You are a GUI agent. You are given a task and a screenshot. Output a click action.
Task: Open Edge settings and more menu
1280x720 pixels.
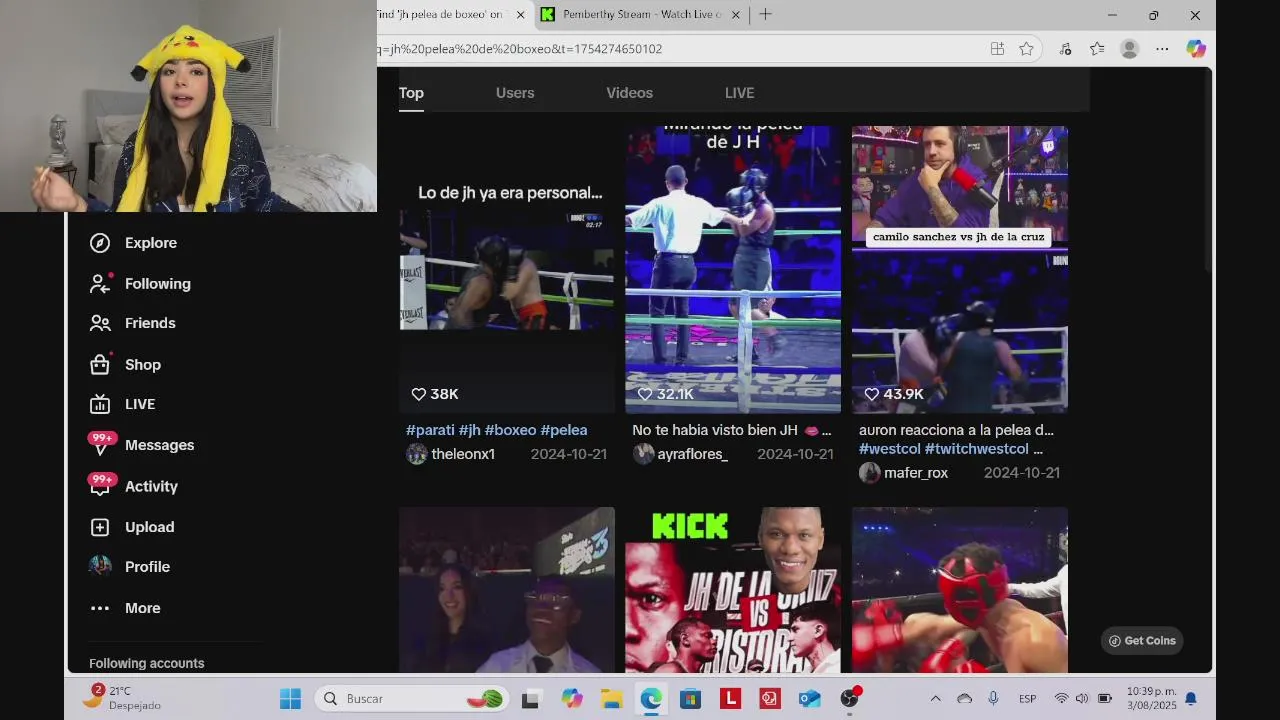click(x=1162, y=49)
